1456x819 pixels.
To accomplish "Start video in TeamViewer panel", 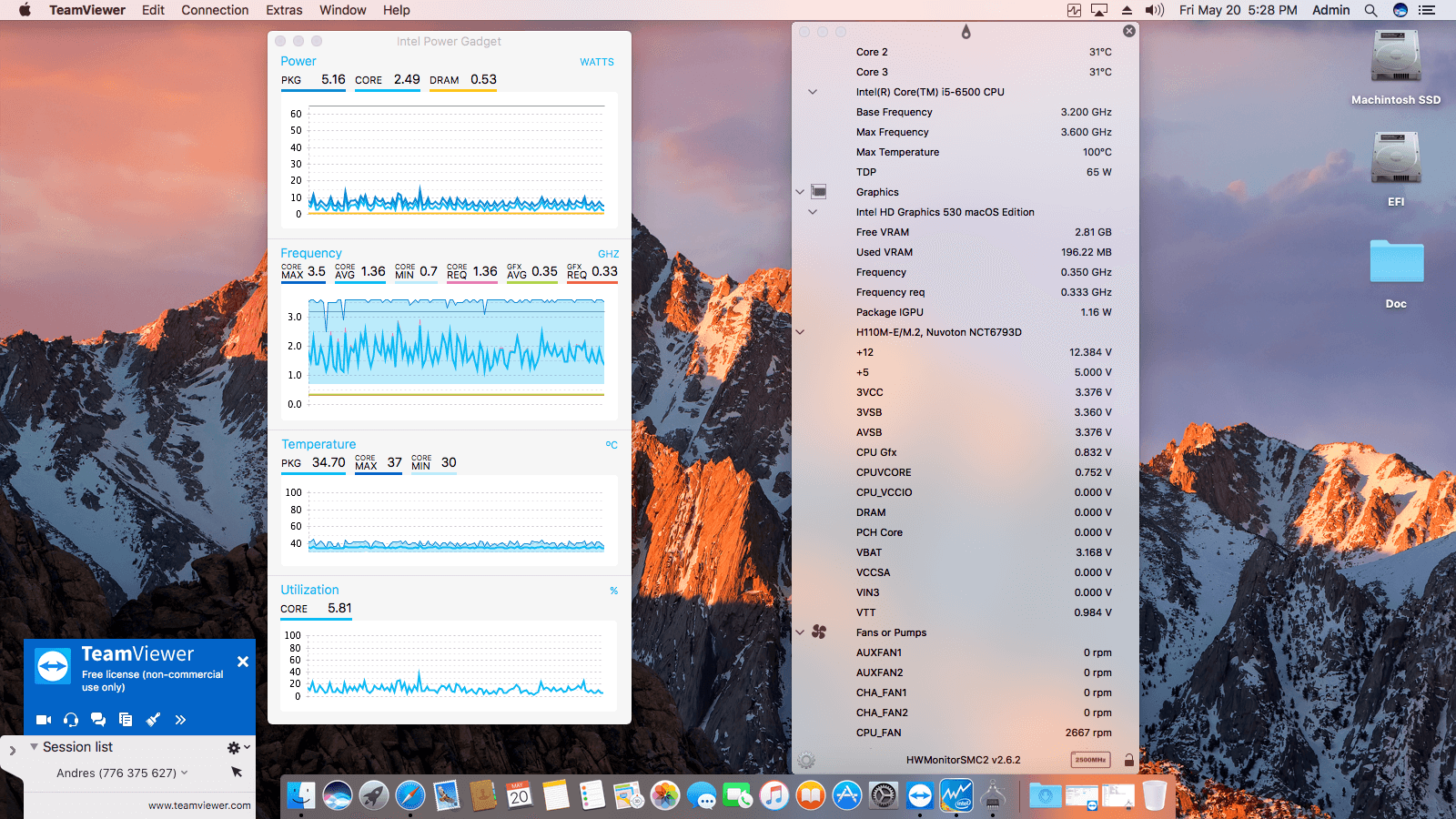I will [43, 720].
